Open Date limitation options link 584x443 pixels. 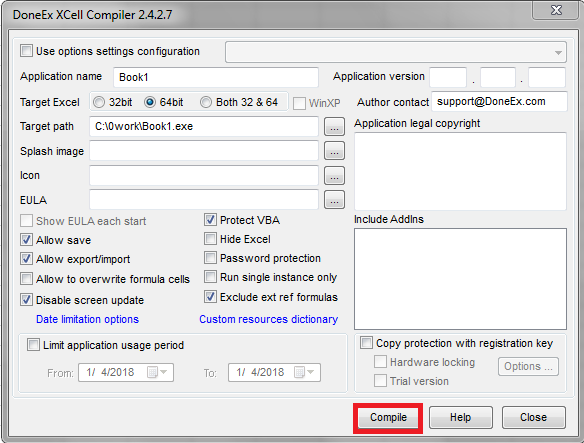tap(87, 319)
